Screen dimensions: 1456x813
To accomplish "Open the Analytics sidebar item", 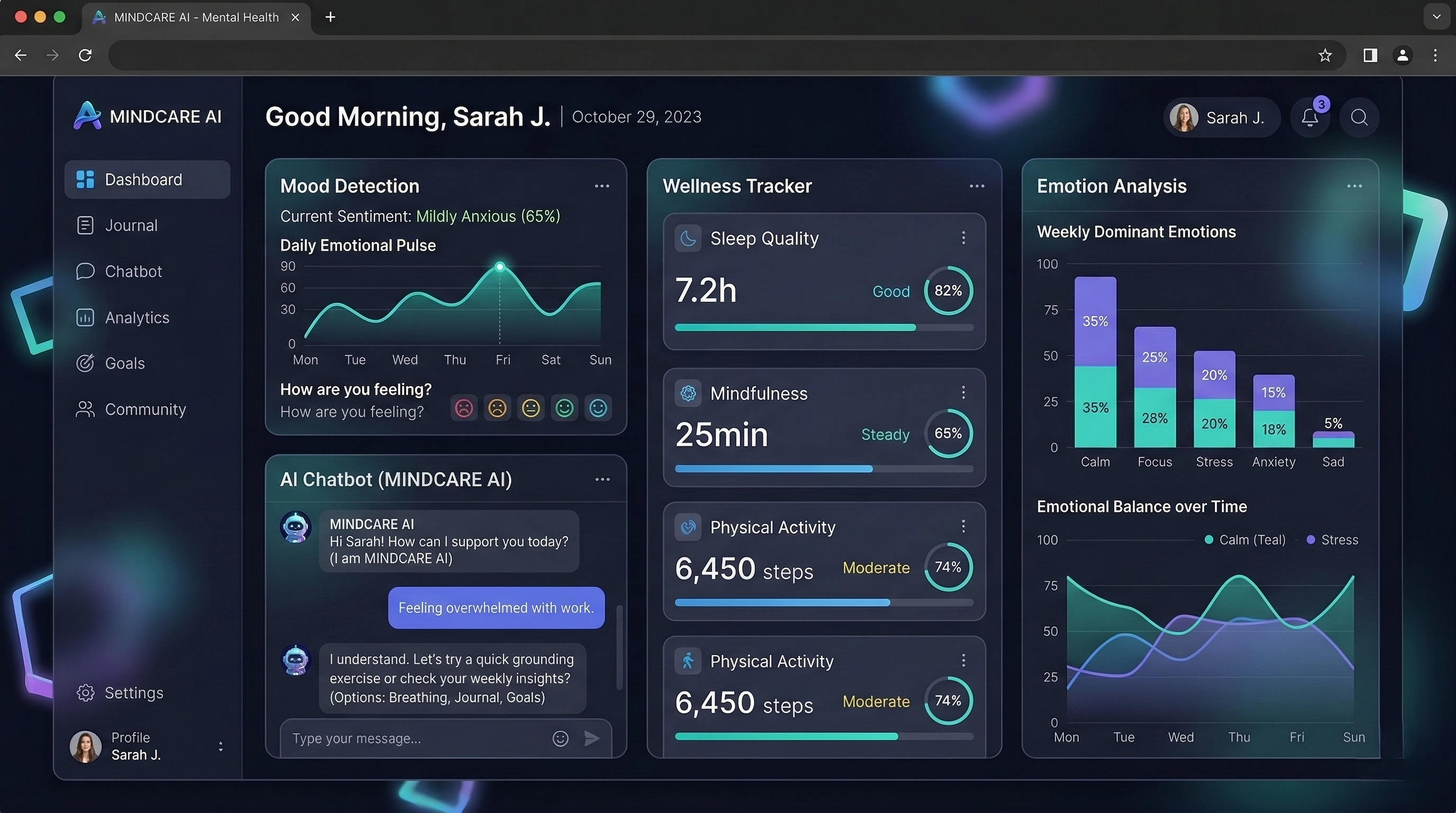I will 137,317.
